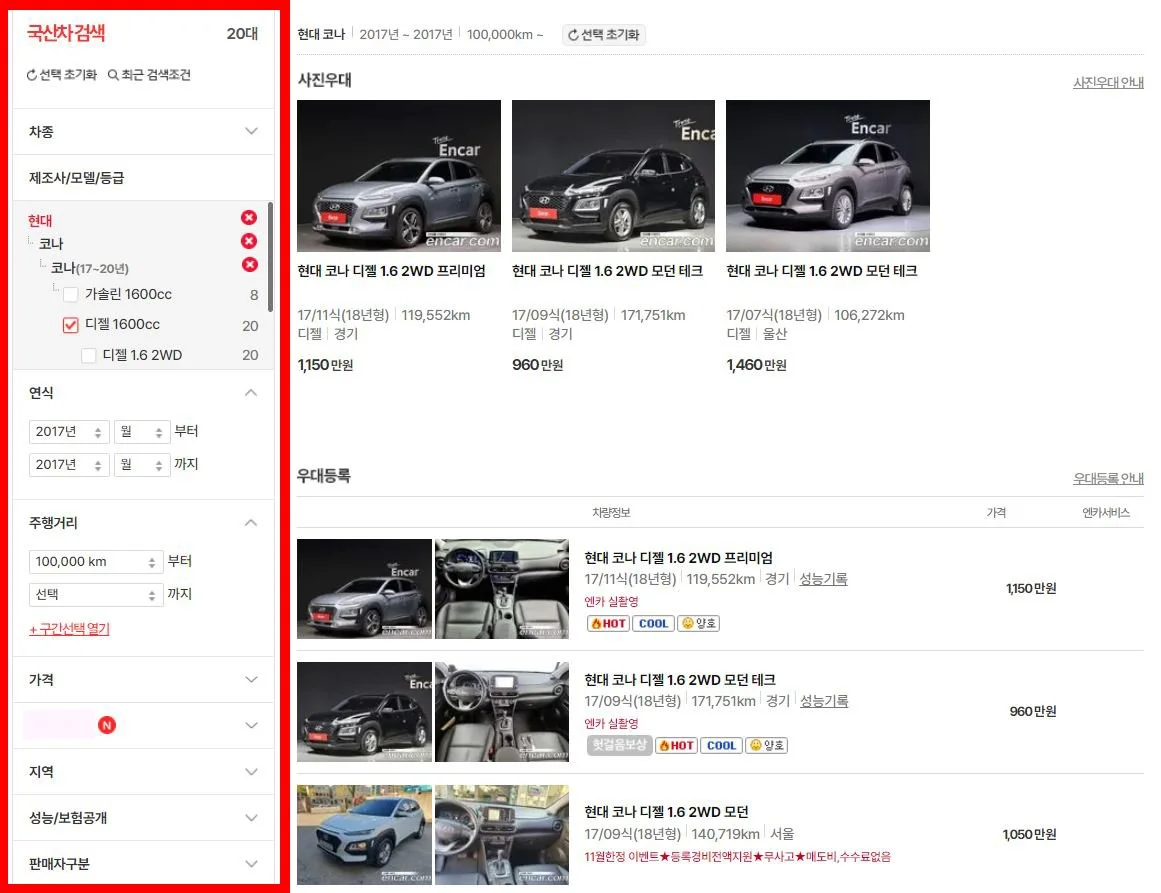
Task: Open list title 현대 코나 디젤 1.6 2WD 모던
Action: point(666,812)
